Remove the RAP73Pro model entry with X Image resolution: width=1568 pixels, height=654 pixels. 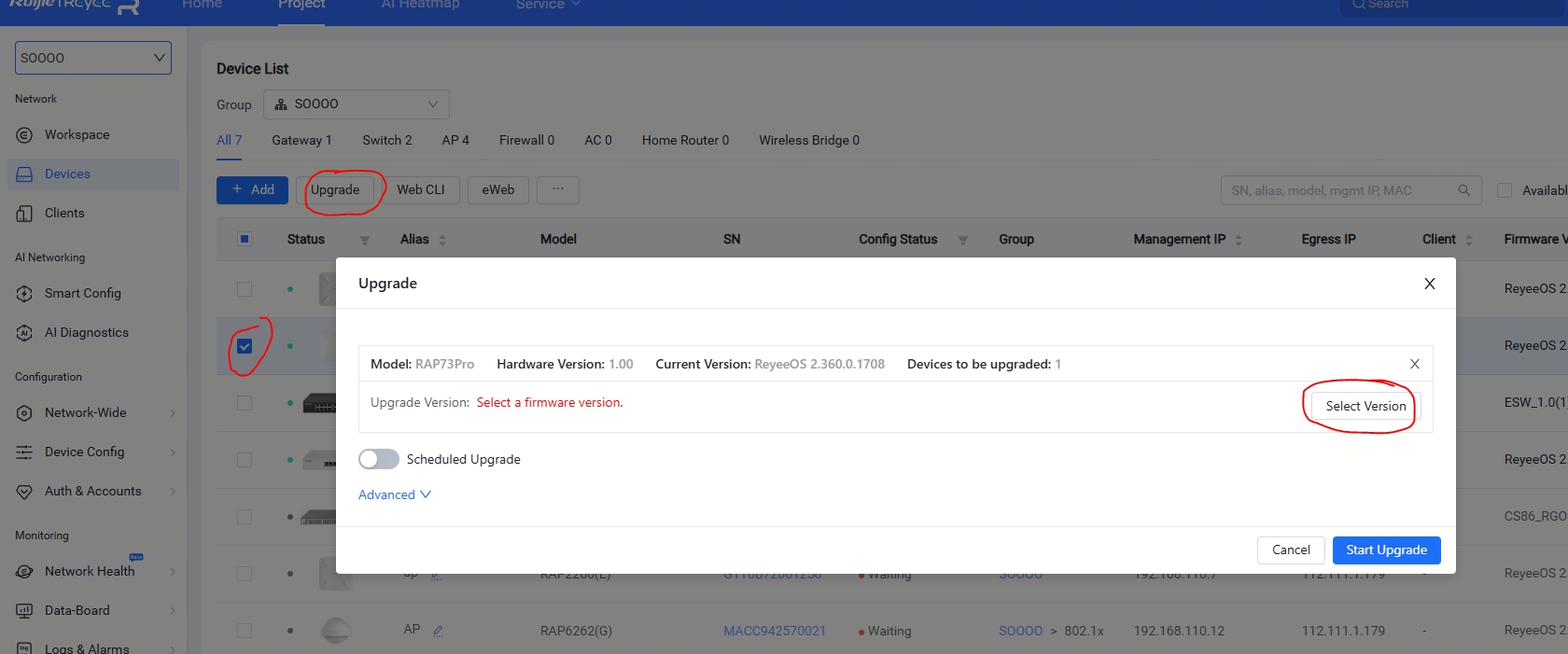(1415, 364)
